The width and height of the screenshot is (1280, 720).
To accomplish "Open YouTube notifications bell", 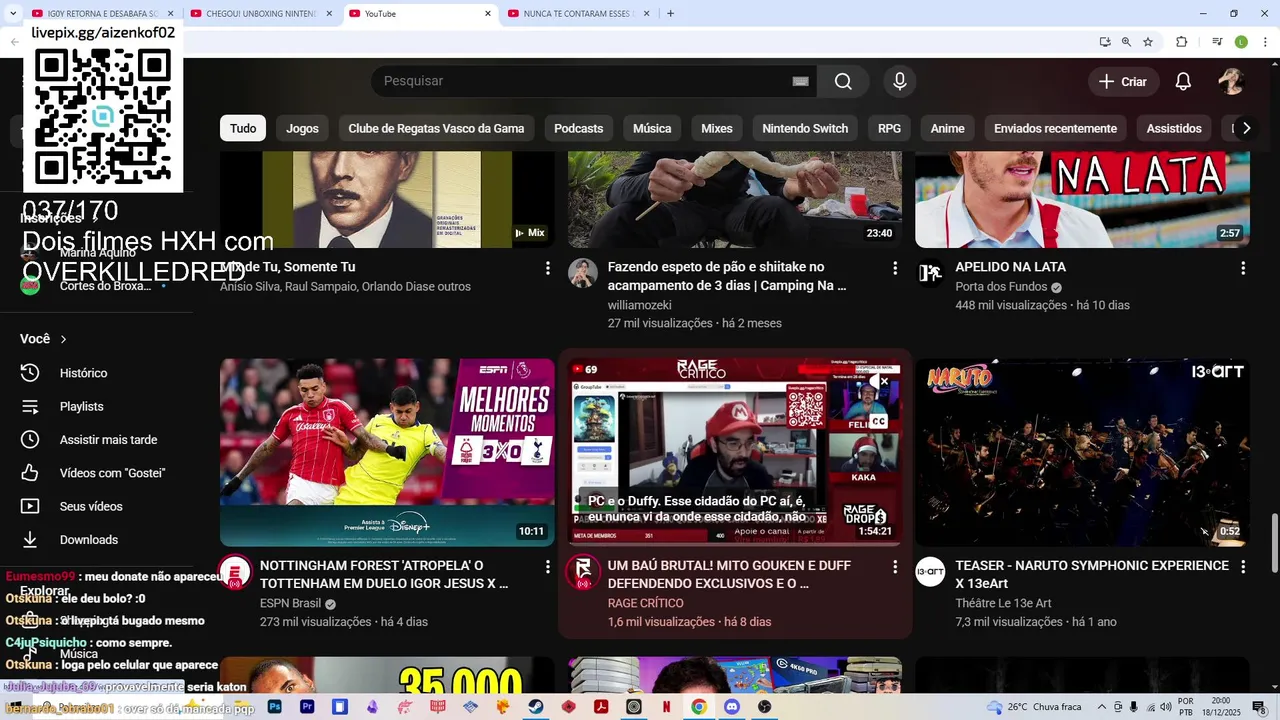I will [1183, 82].
